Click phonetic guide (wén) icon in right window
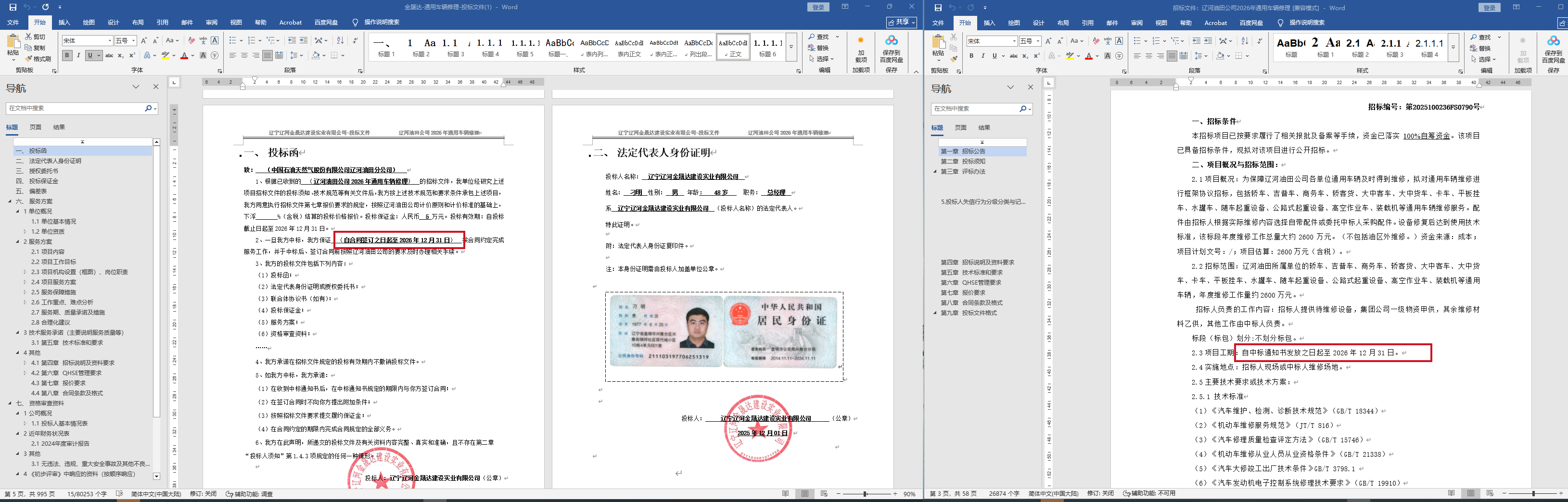The image size is (1568, 502). tap(1108, 41)
